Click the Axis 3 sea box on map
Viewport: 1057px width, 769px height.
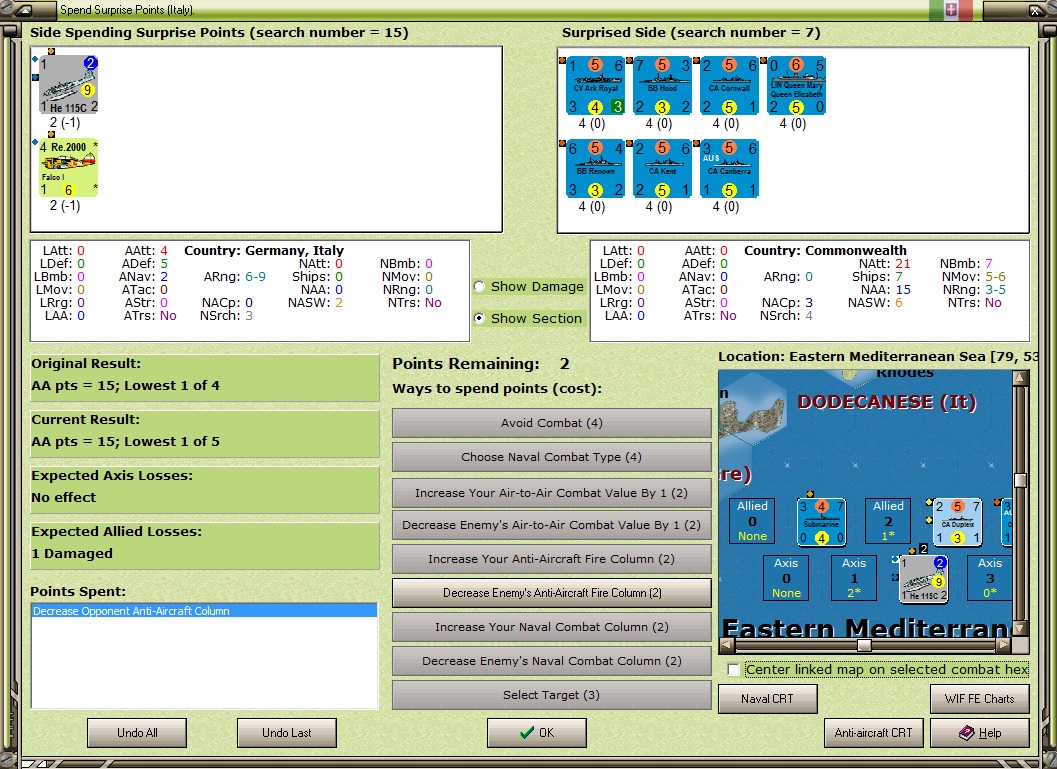pos(990,578)
